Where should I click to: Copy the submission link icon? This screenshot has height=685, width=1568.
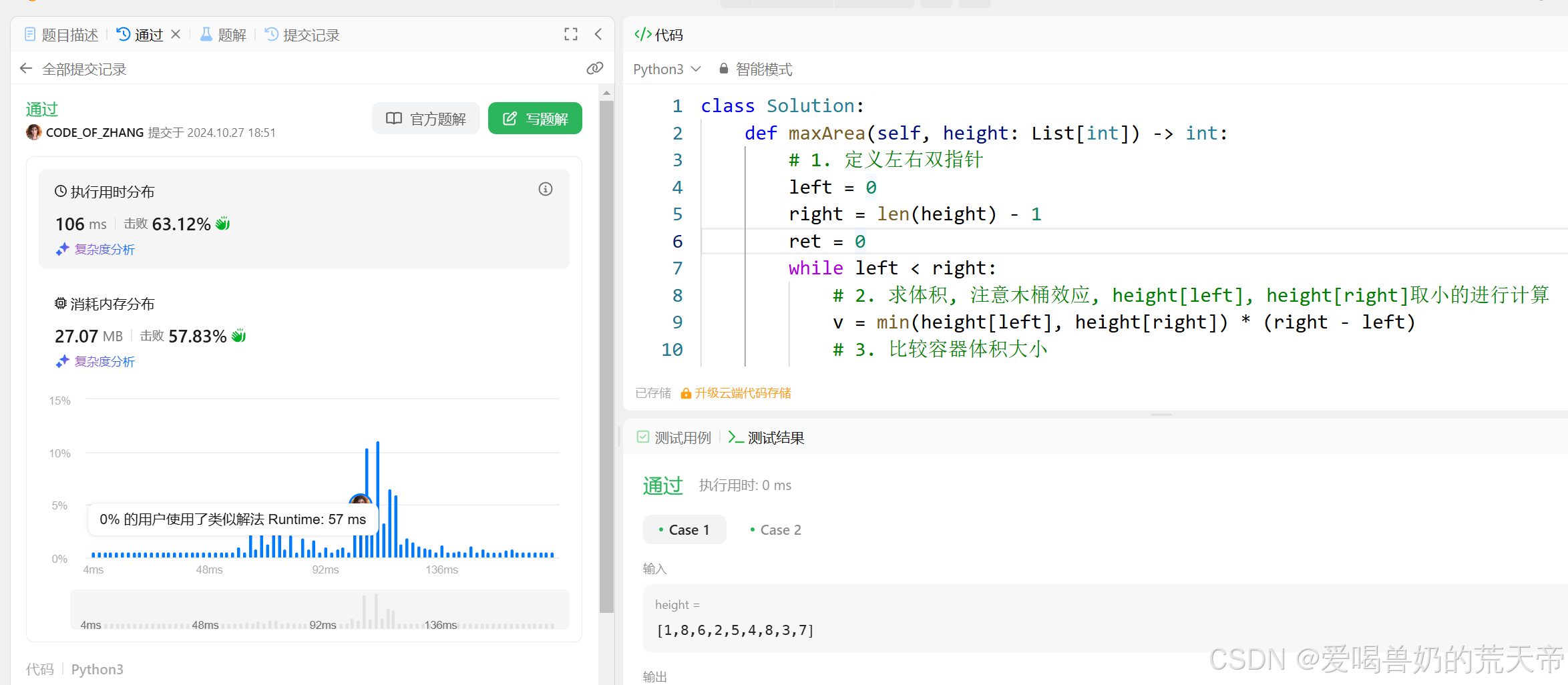pos(594,68)
